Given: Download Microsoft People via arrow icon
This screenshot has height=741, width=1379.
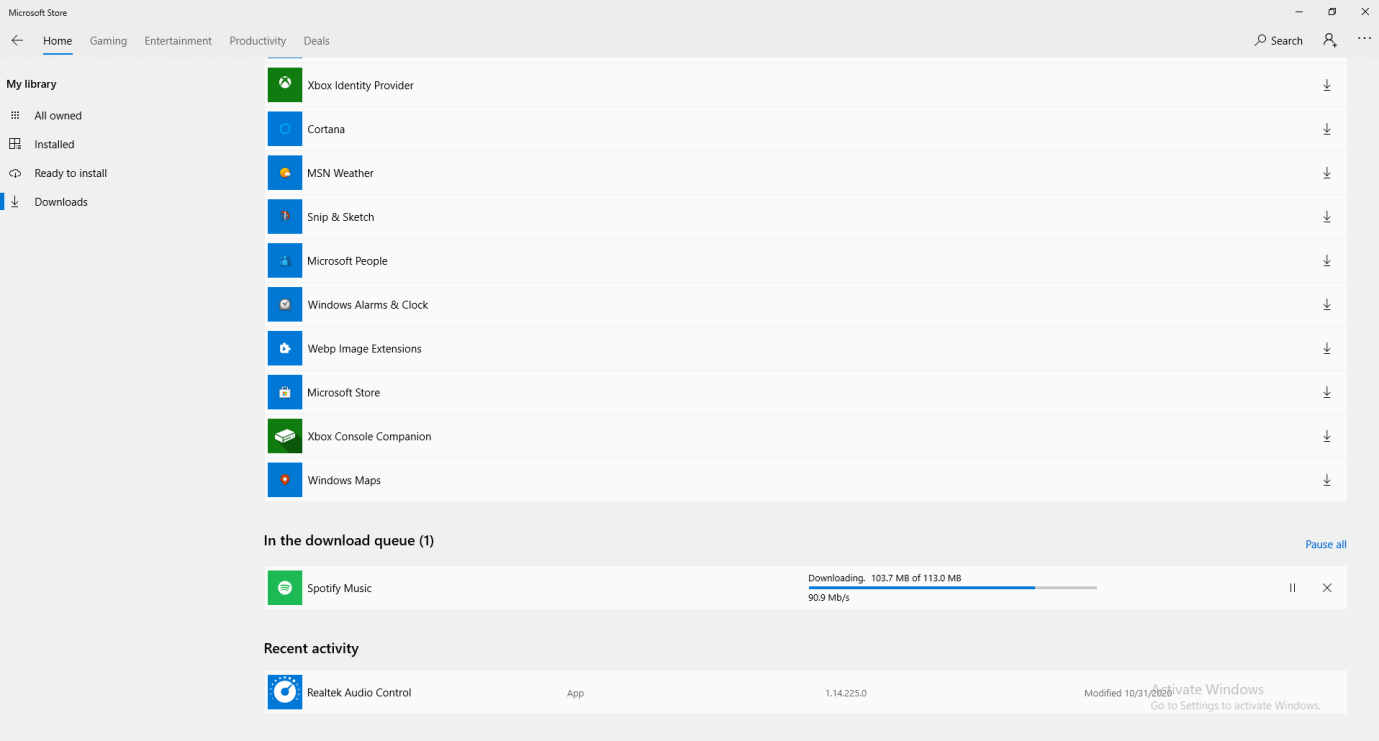Looking at the screenshot, I should tap(1327, 261).
